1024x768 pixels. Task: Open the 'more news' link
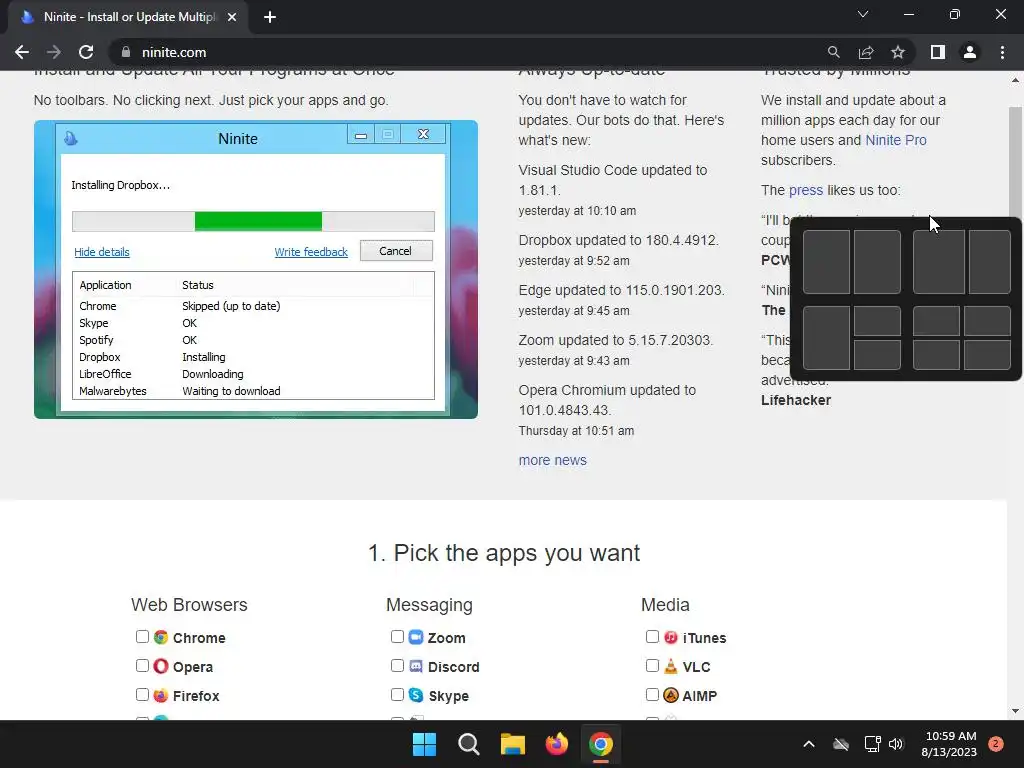[552, 460]
